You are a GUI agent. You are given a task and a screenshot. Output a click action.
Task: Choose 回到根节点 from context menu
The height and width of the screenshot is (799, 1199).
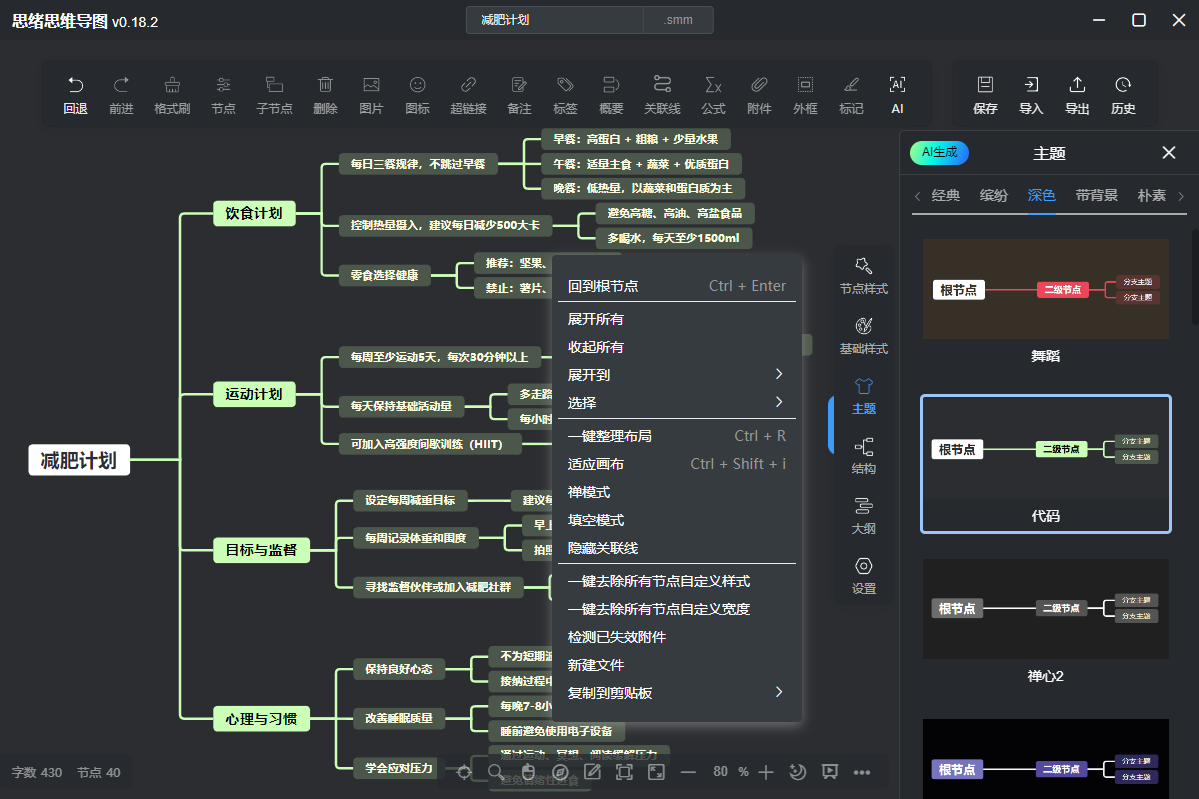[x=677, y=286]
